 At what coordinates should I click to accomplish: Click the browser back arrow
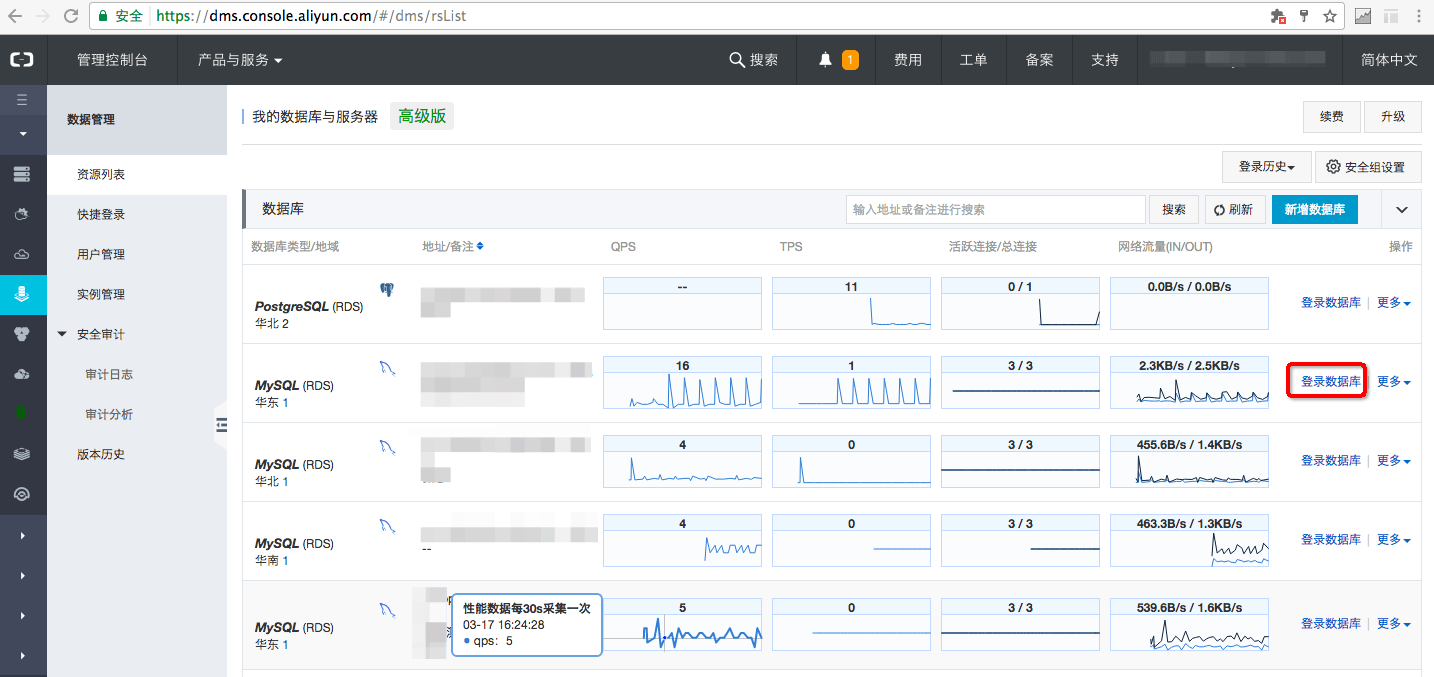point(17,16)
